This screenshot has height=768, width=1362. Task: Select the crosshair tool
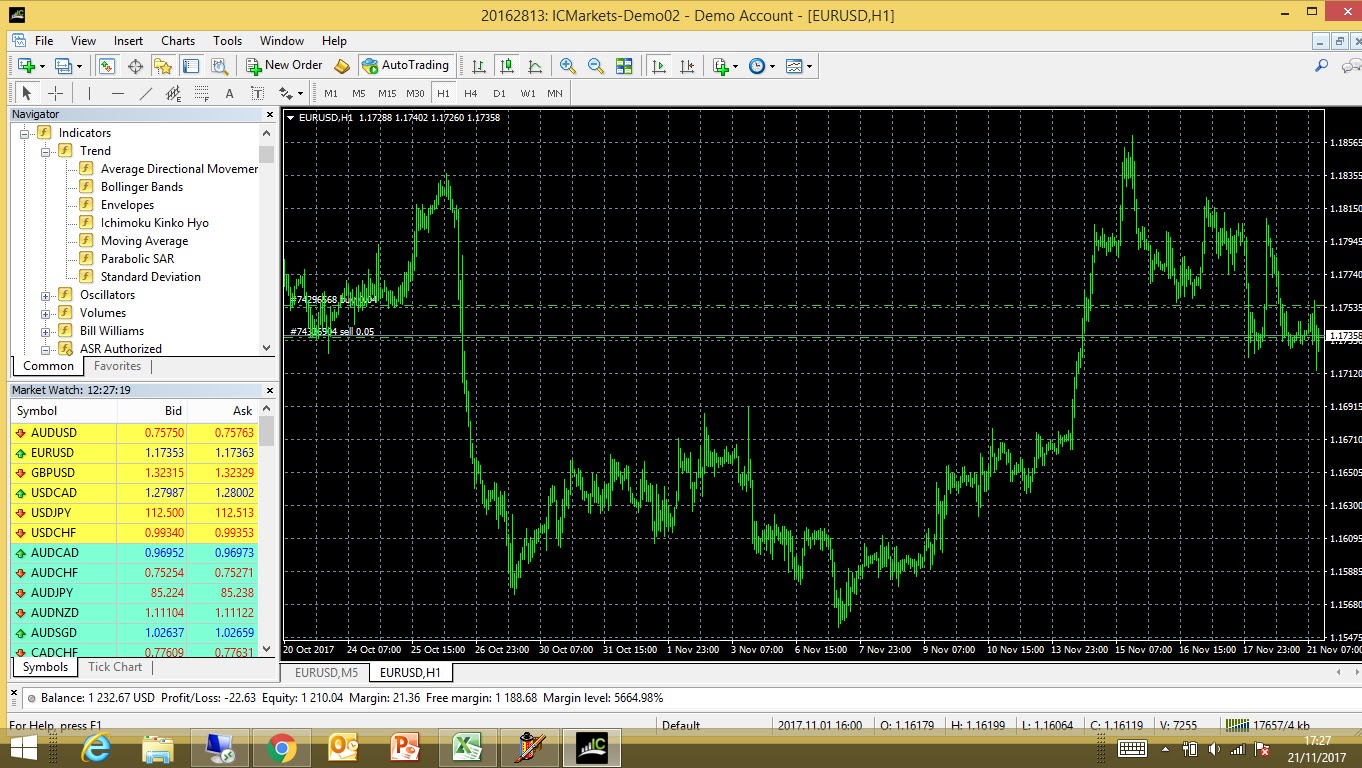[55, 93]
